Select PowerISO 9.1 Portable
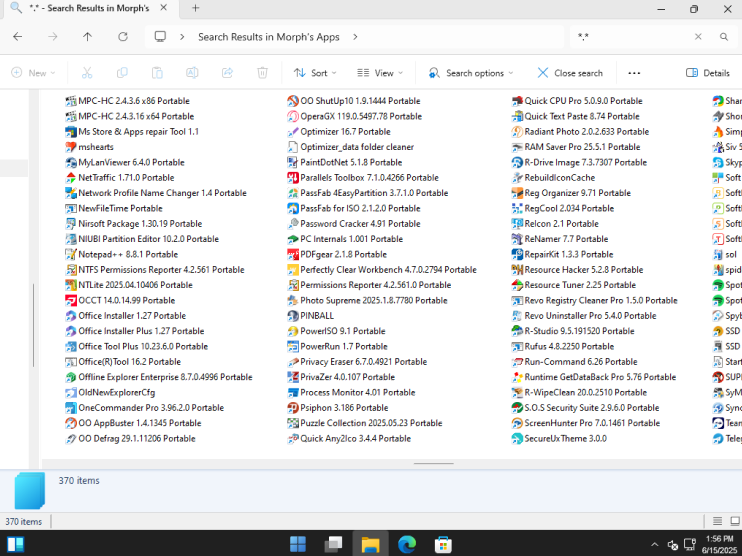 [336, 331]
